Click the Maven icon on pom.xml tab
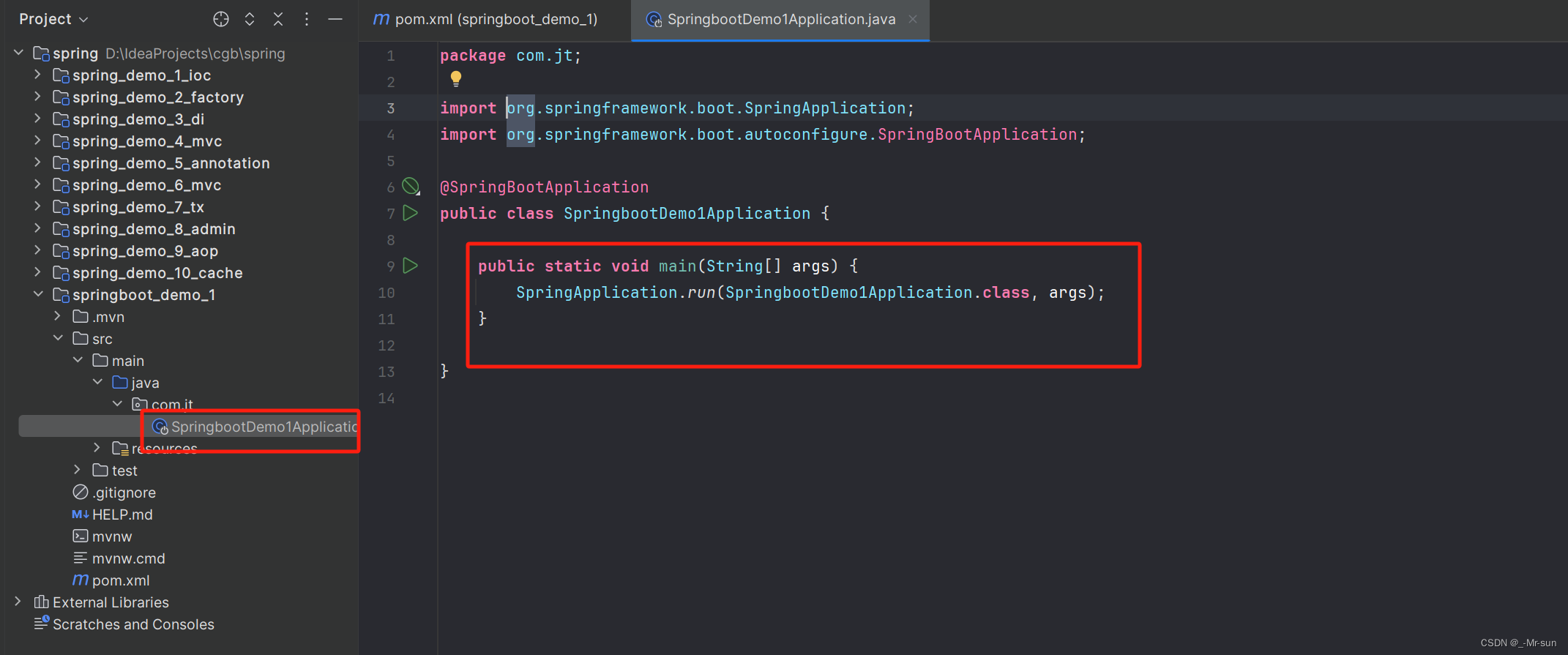This screenshot has width=1568, height=655. tap(381, 19)
